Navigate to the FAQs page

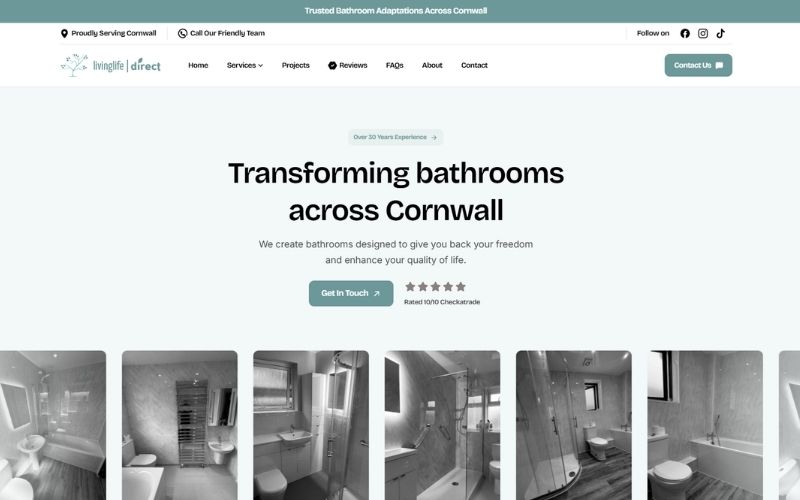394,65
